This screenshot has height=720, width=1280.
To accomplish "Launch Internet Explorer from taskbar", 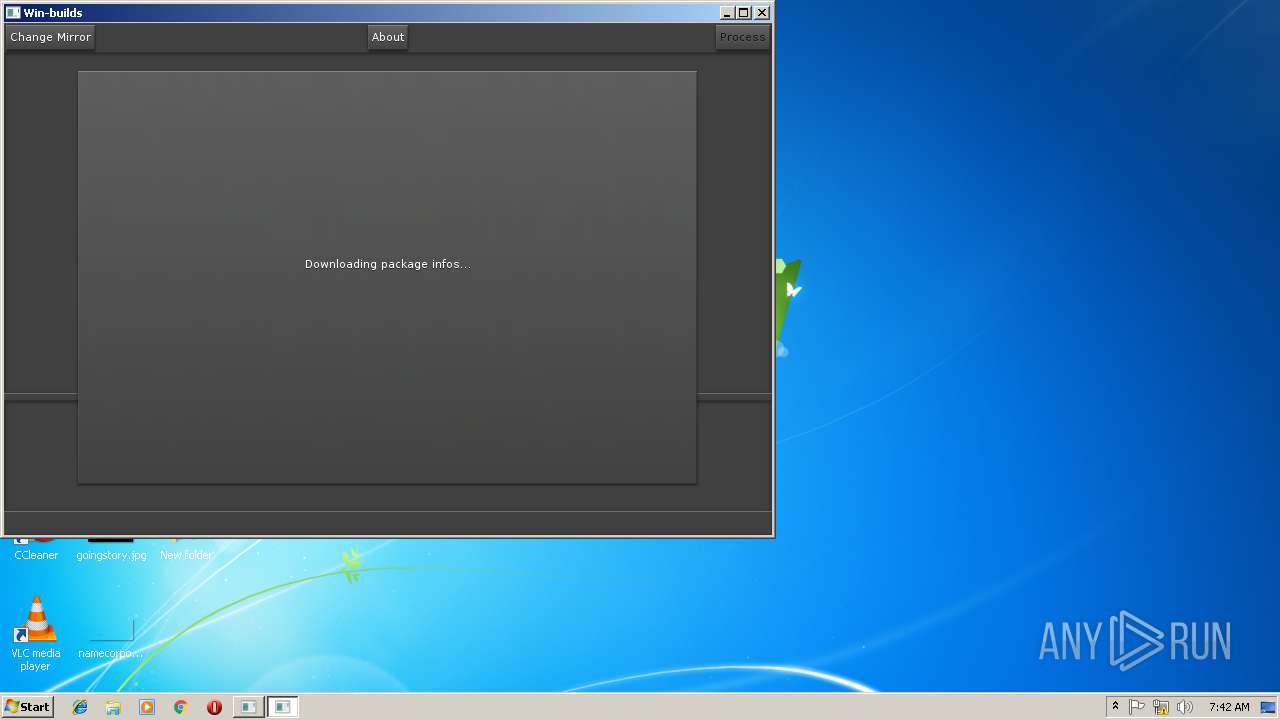I will click(x=80, y=707).
